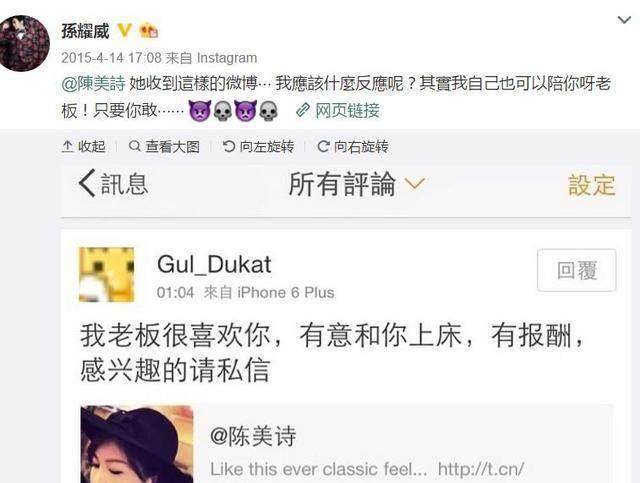Open the 网页链接 web link
Viewport: 640px width, 483px height.
(347, 110)
